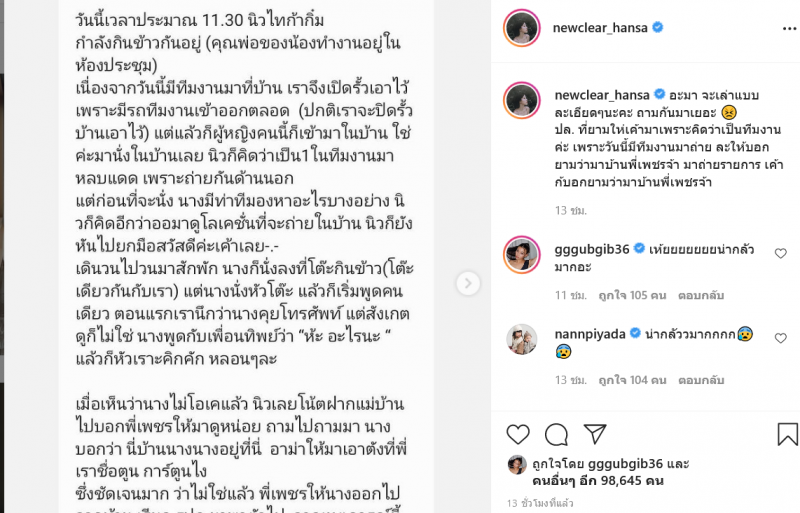
Task: Open the newclear_hansa username in the caption
Action: [602, 95]
